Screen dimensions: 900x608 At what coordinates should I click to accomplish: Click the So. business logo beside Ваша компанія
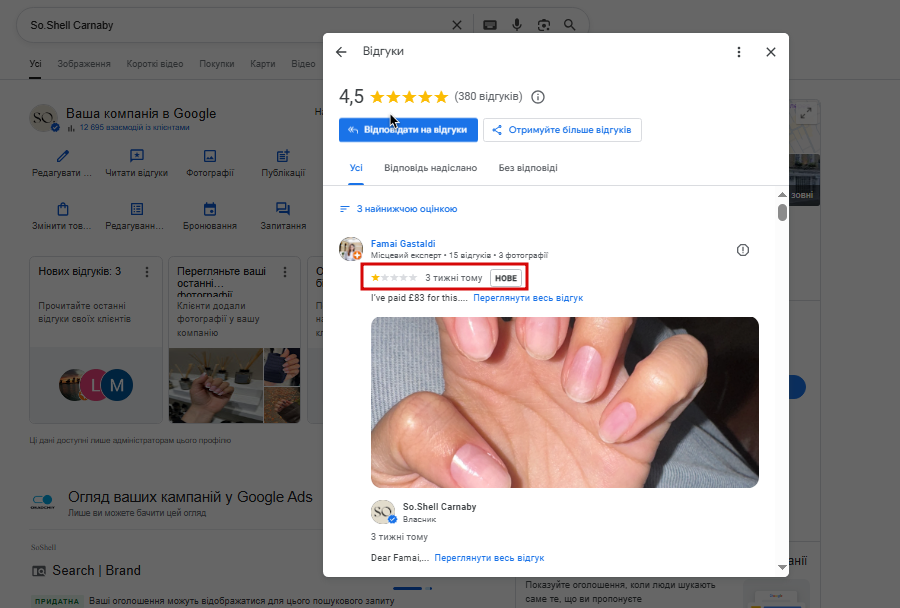point(44,118)
